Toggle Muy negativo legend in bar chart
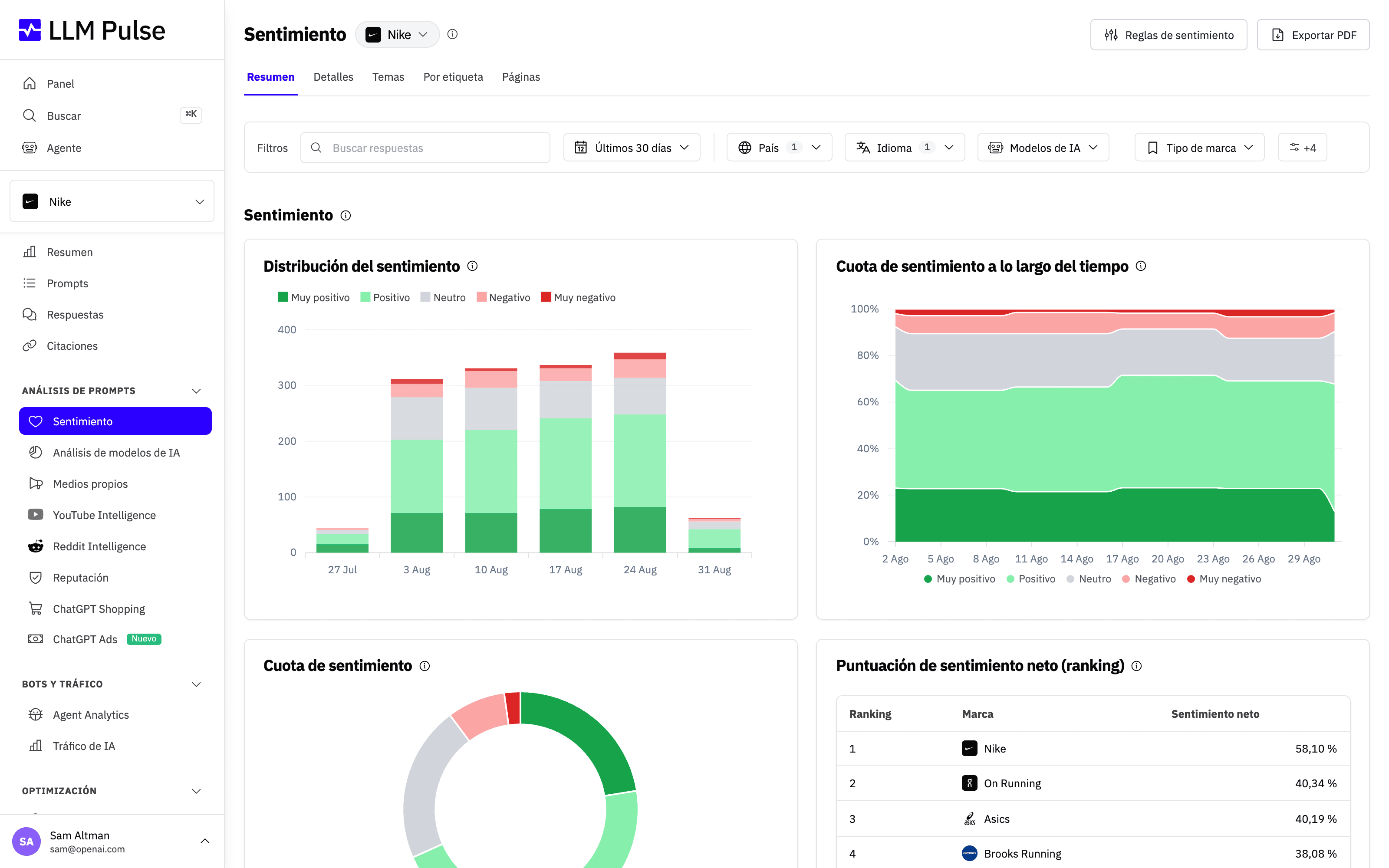 578,297
